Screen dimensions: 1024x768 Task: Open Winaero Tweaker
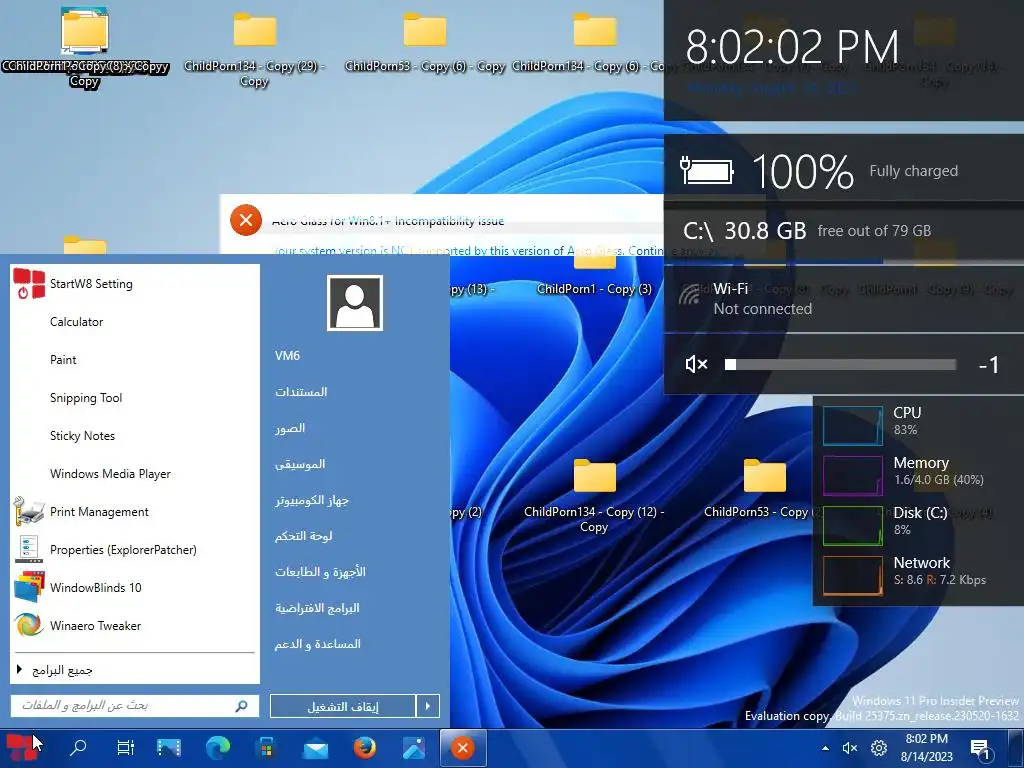[135, 626]
